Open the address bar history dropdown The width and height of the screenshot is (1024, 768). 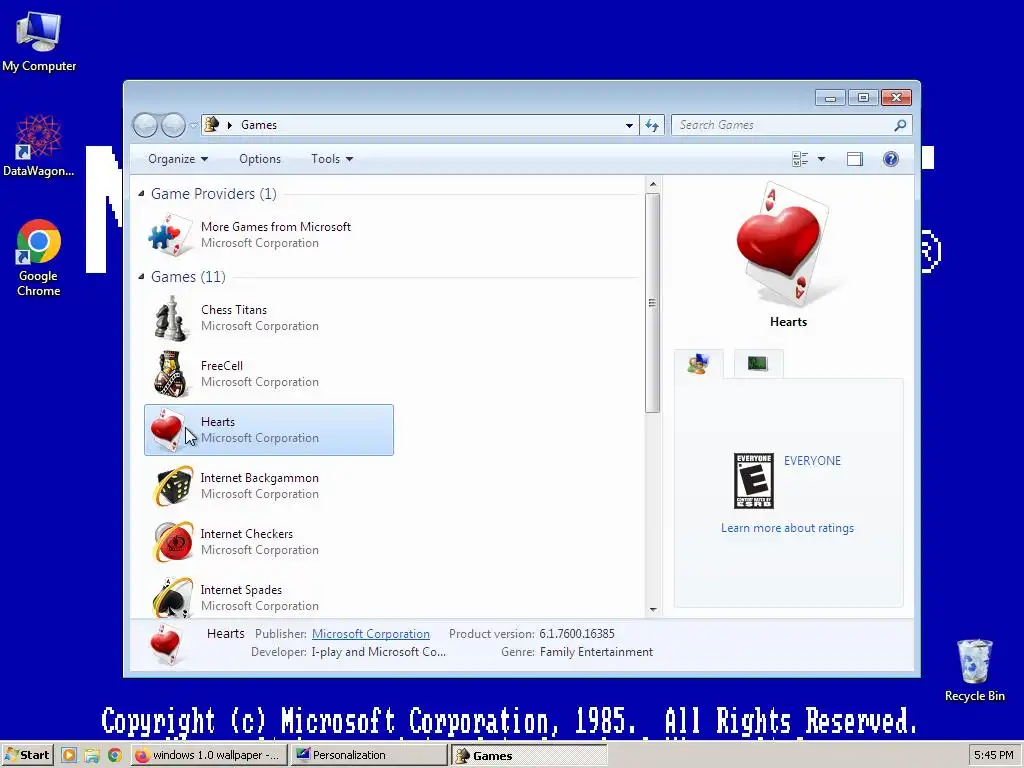[x=629, y=125]
